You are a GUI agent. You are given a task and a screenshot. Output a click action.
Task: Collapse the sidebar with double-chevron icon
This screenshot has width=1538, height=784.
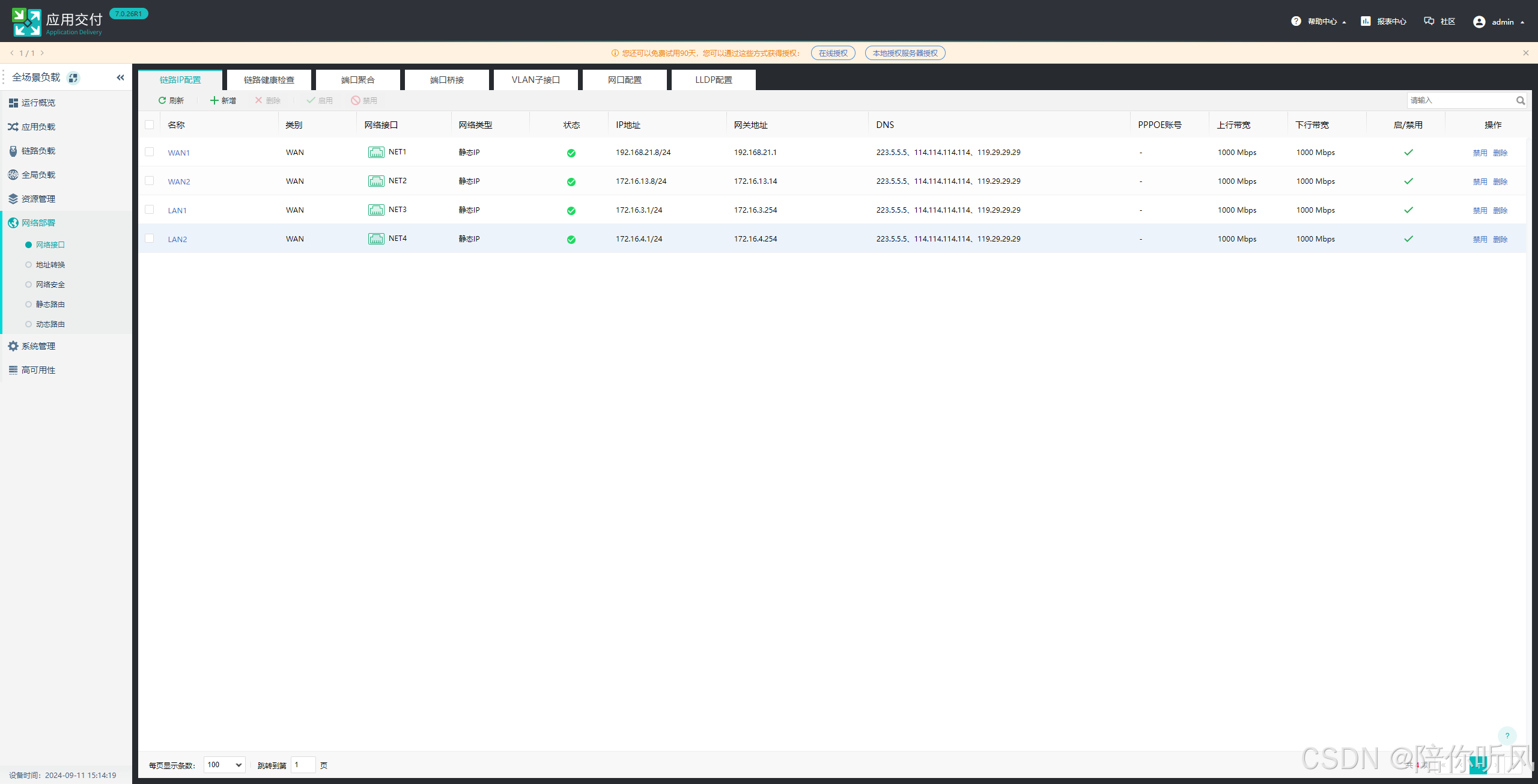point(120,77)
